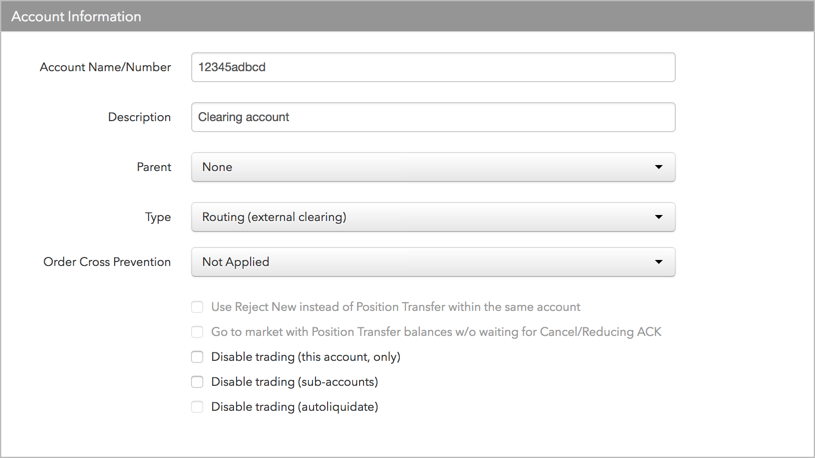Toggle Use Reject New instead of Position Transfer
This screenshot has width=815, height=458.
click(197, 307)
